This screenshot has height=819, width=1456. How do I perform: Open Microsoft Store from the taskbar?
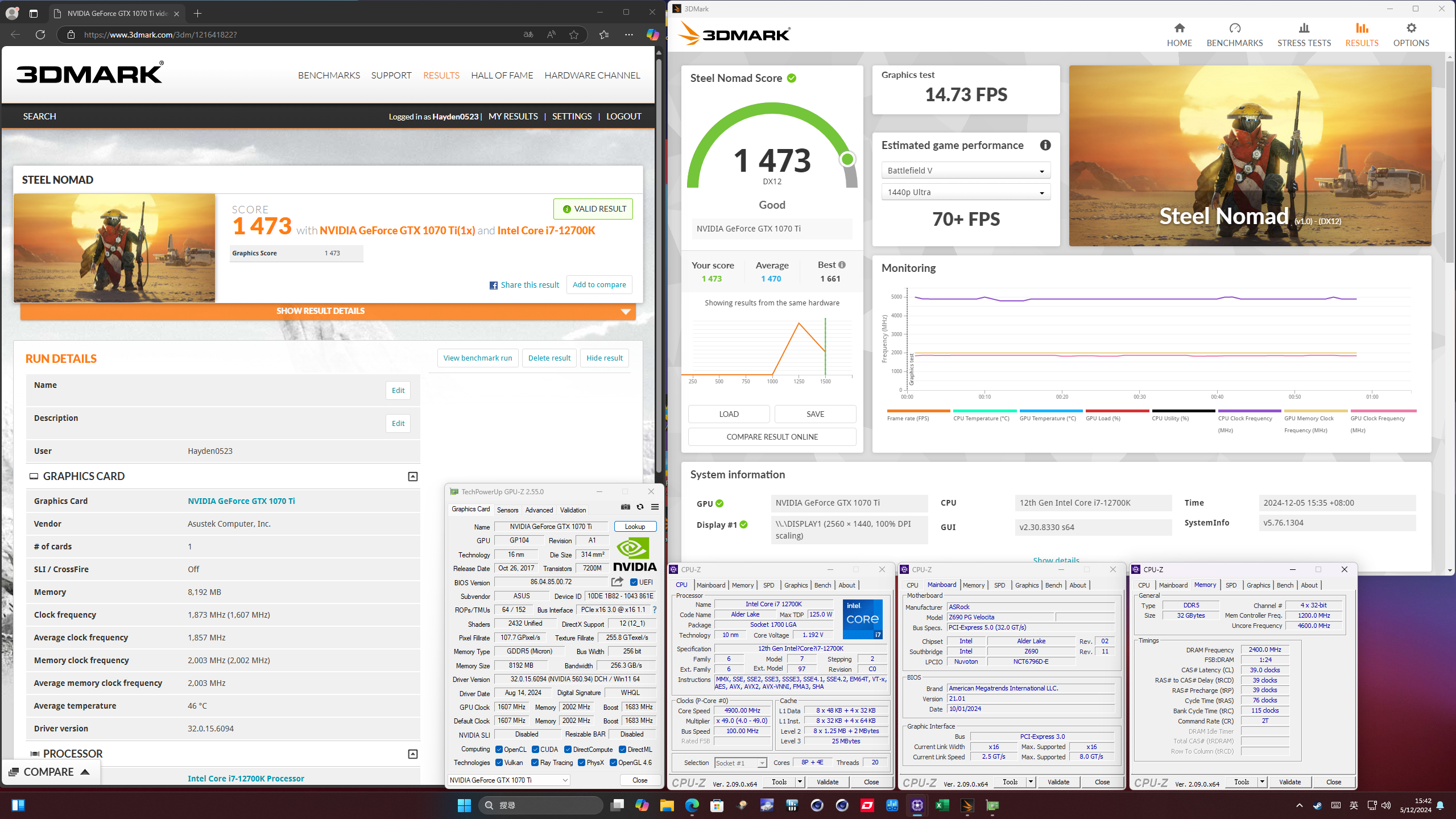(x=717, y=805)
